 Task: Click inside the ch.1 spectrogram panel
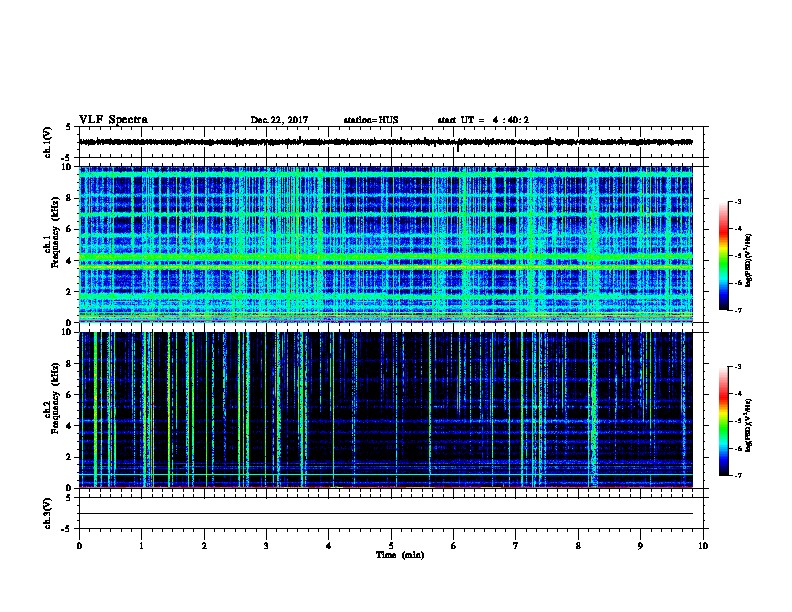386,244
